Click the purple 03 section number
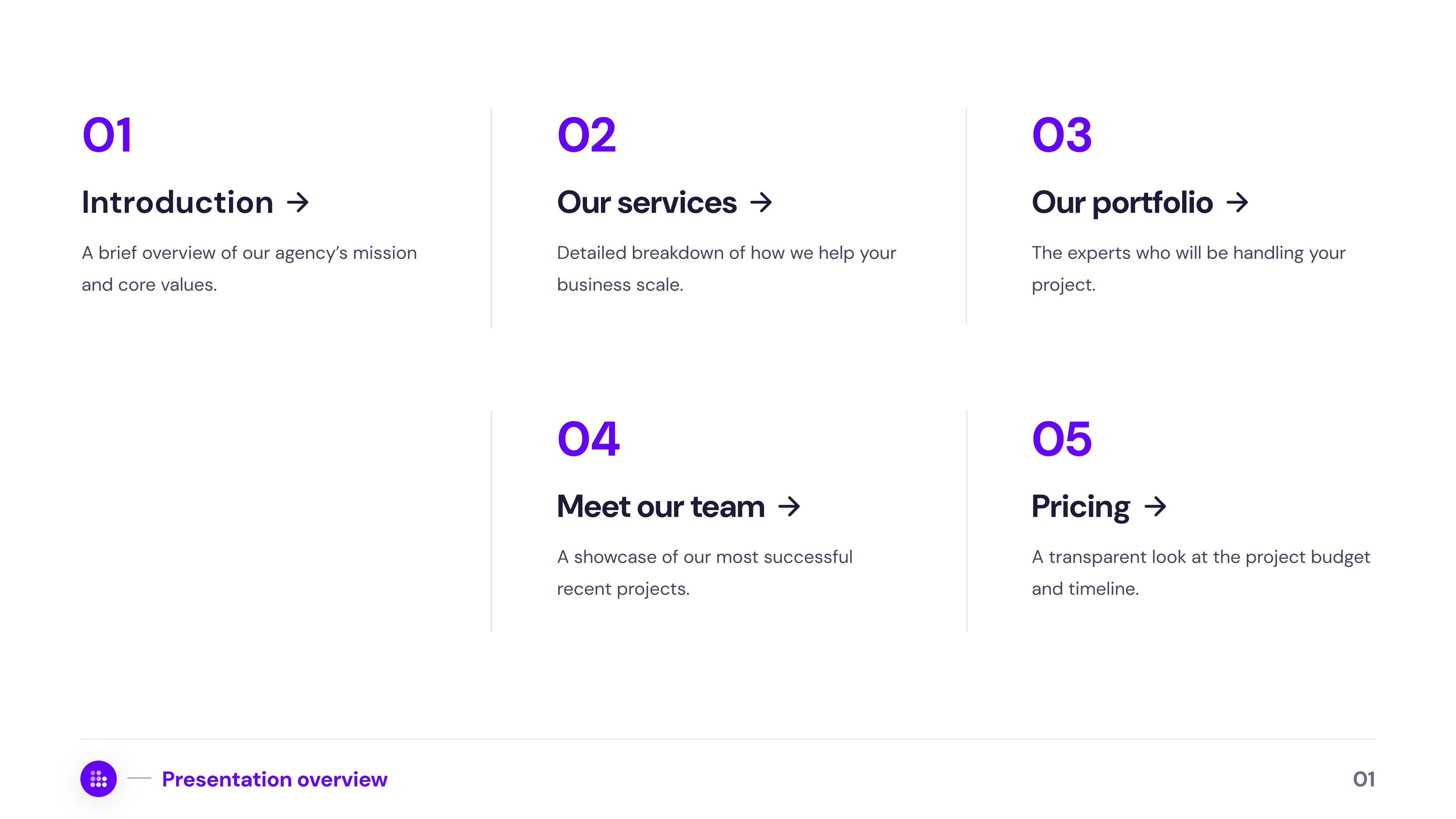Screen dimensions: 1456x819 1062,135
